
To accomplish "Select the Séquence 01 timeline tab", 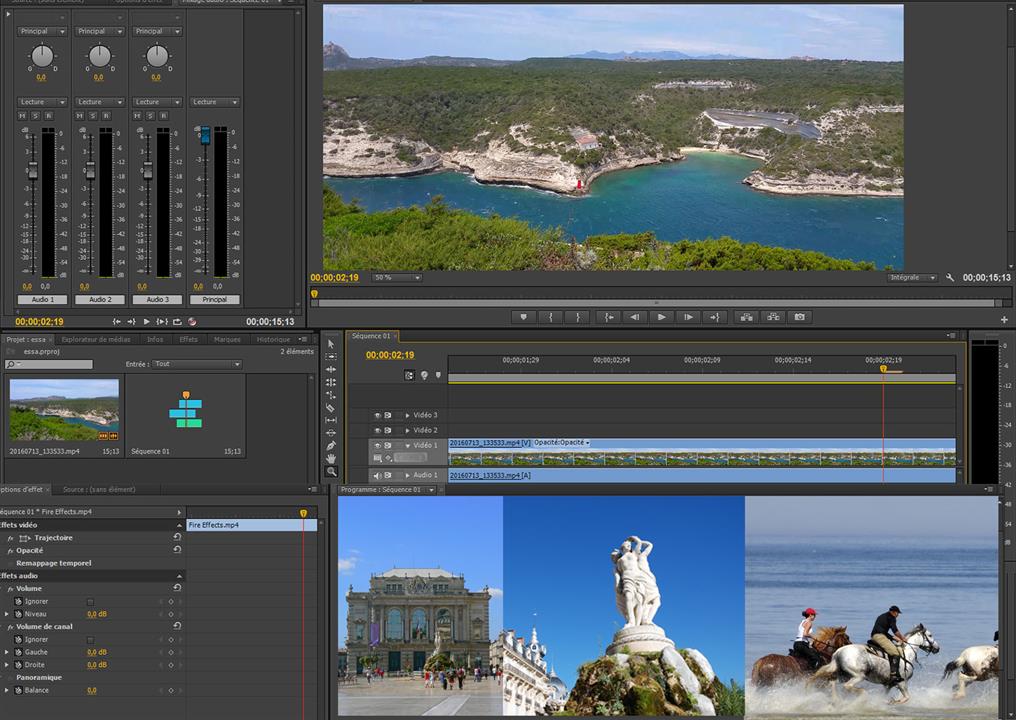I will pos(371,336).
